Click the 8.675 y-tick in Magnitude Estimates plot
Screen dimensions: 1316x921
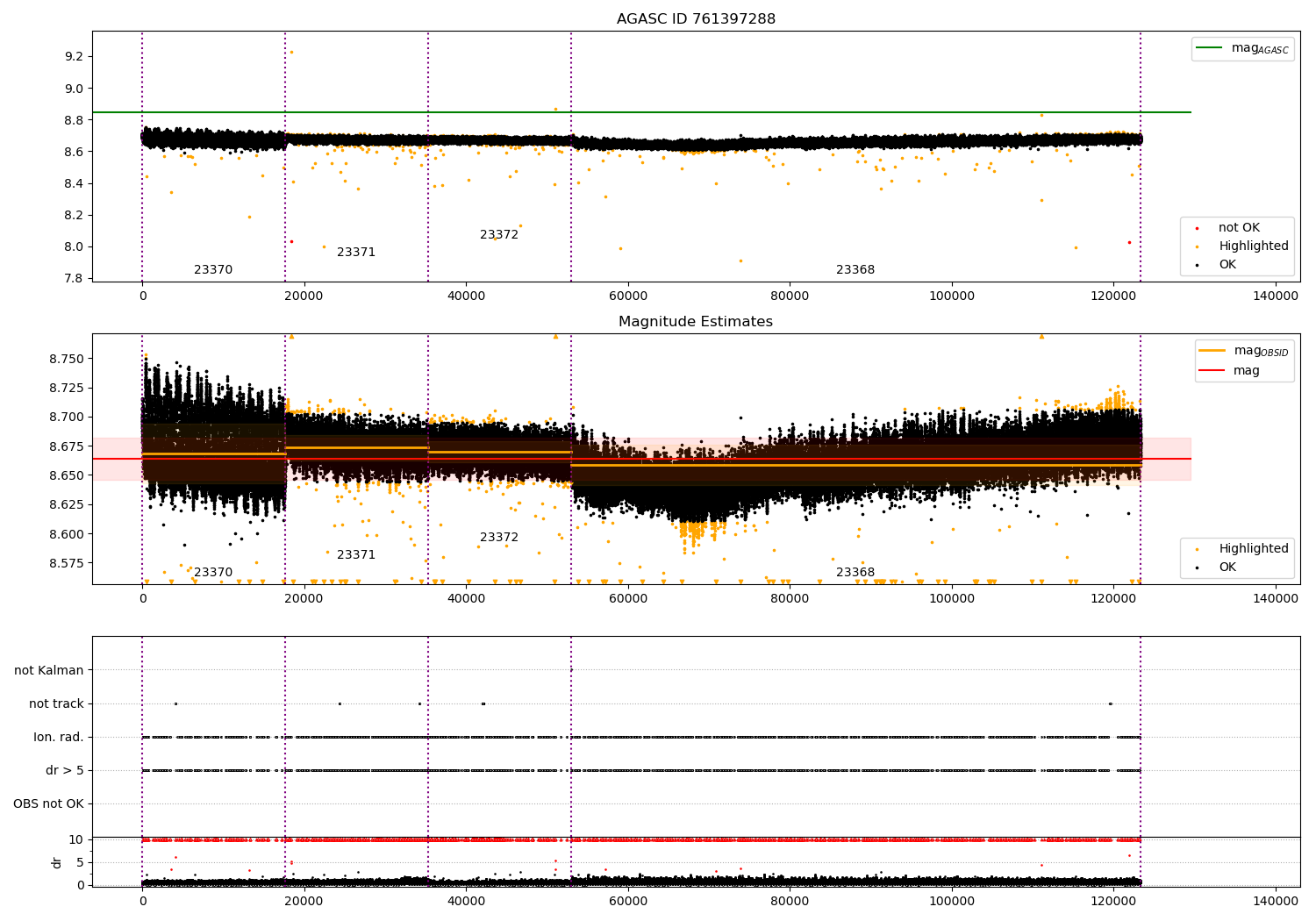click(66, 446)
